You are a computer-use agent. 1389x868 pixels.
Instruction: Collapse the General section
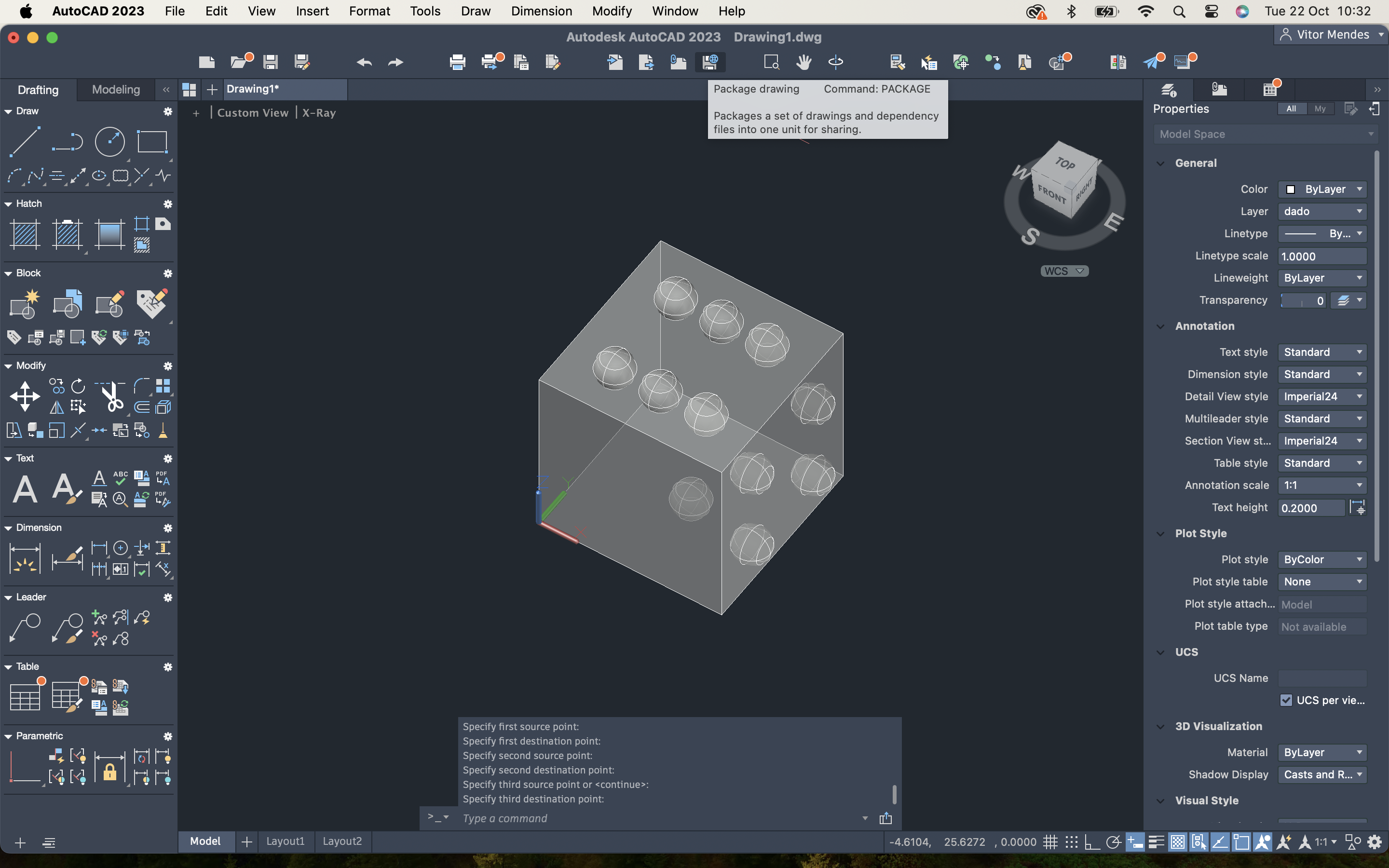[x=1160, y=163]
